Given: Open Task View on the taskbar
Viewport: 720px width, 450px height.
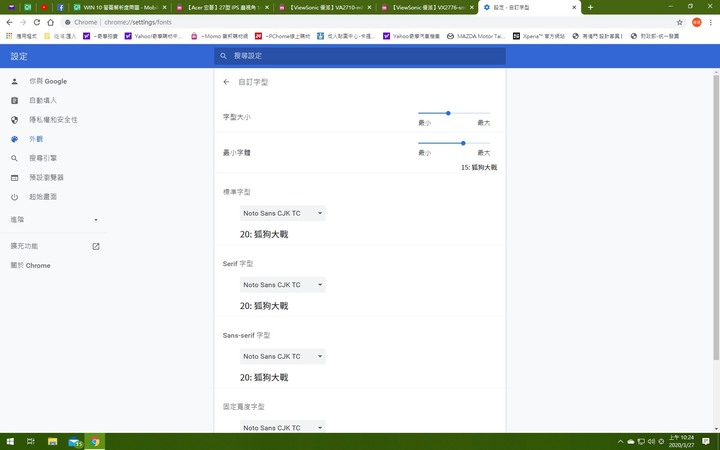Looking at the screenshot, I should (31, 442).
